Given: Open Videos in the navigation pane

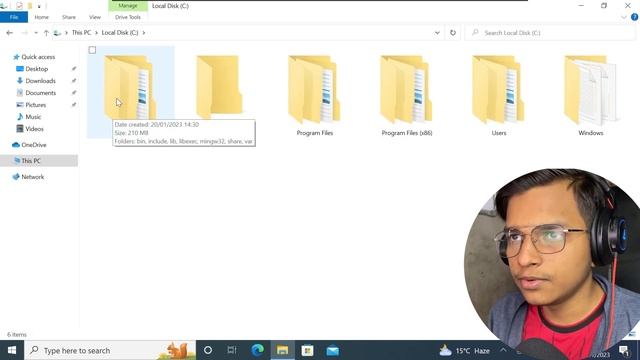Looking at the screenshot, I should (34, 129).
